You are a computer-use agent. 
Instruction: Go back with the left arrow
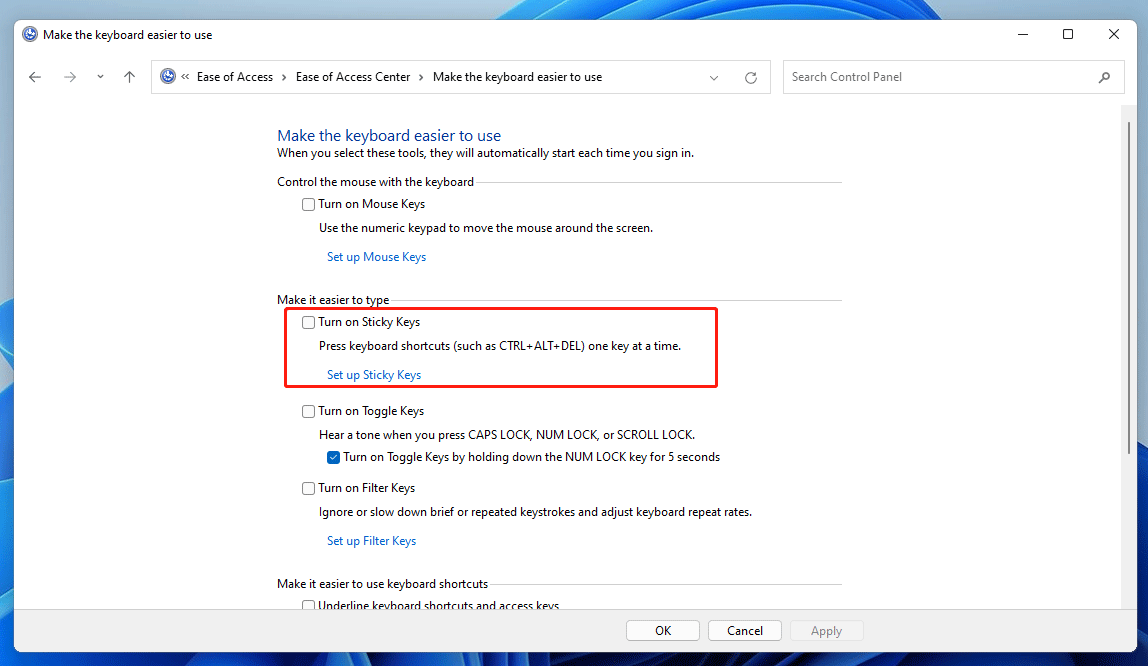tap(34, 77)
